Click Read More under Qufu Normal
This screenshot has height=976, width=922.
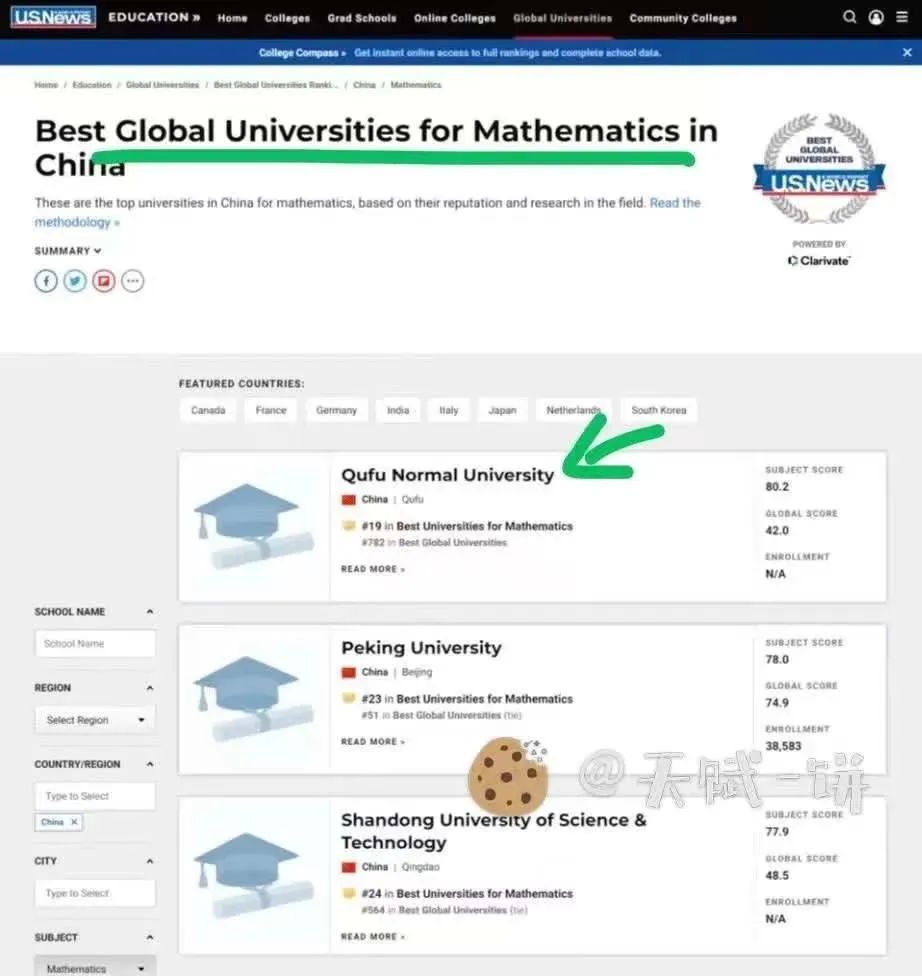[x=373, y=569]
